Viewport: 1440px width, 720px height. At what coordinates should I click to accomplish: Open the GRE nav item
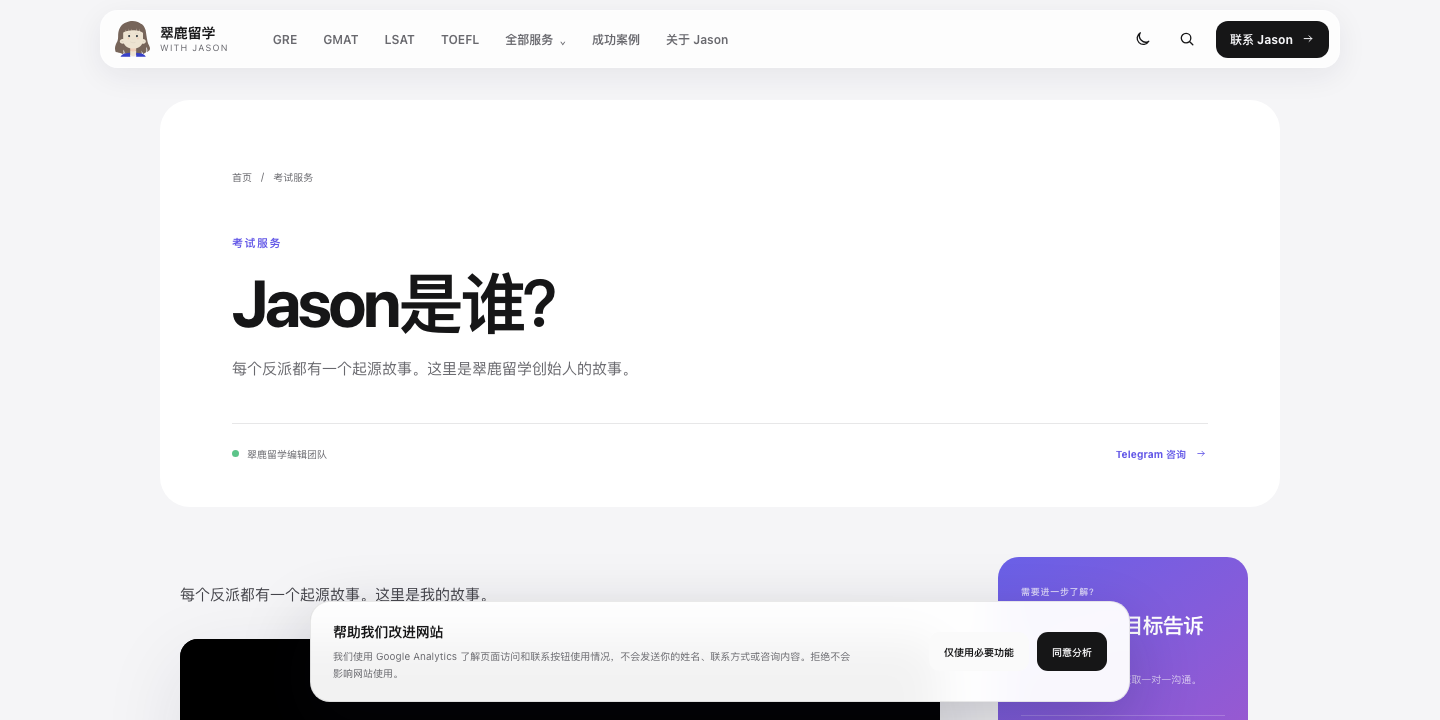tap(285, 40)
